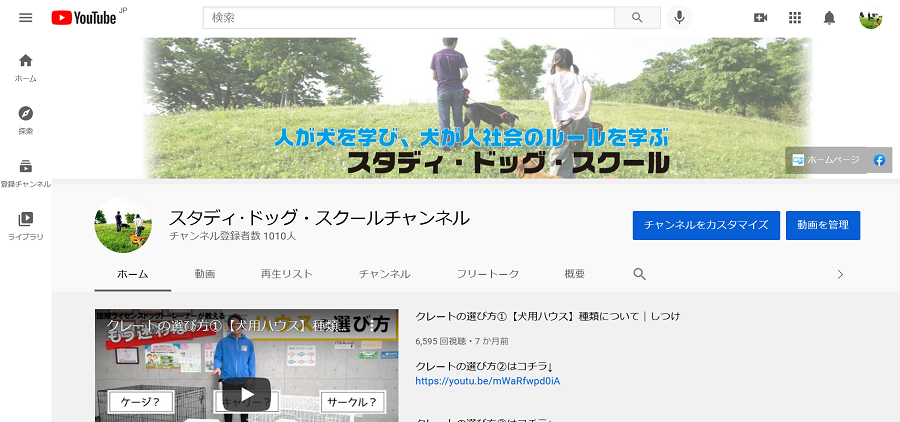Open the hamburger guide menu

pyautogui.click(x=25, y=18)
